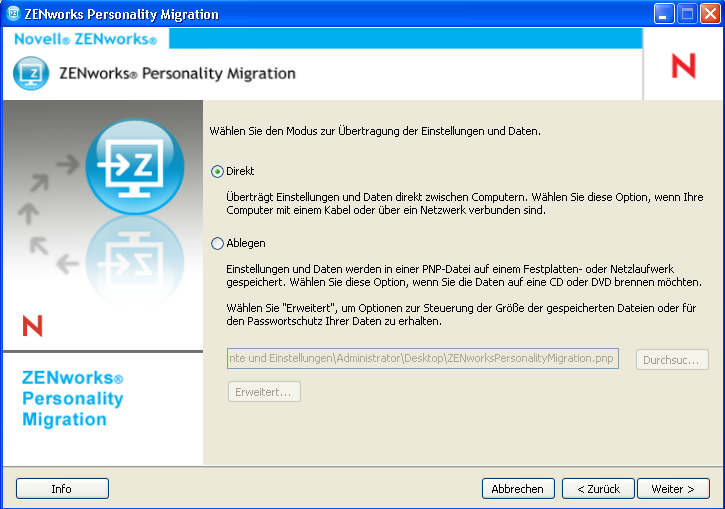Click the 'ZENworks Personality Migration' sidebar title
The width and height of the screenshot is (725, 509).
pos(73,399)
